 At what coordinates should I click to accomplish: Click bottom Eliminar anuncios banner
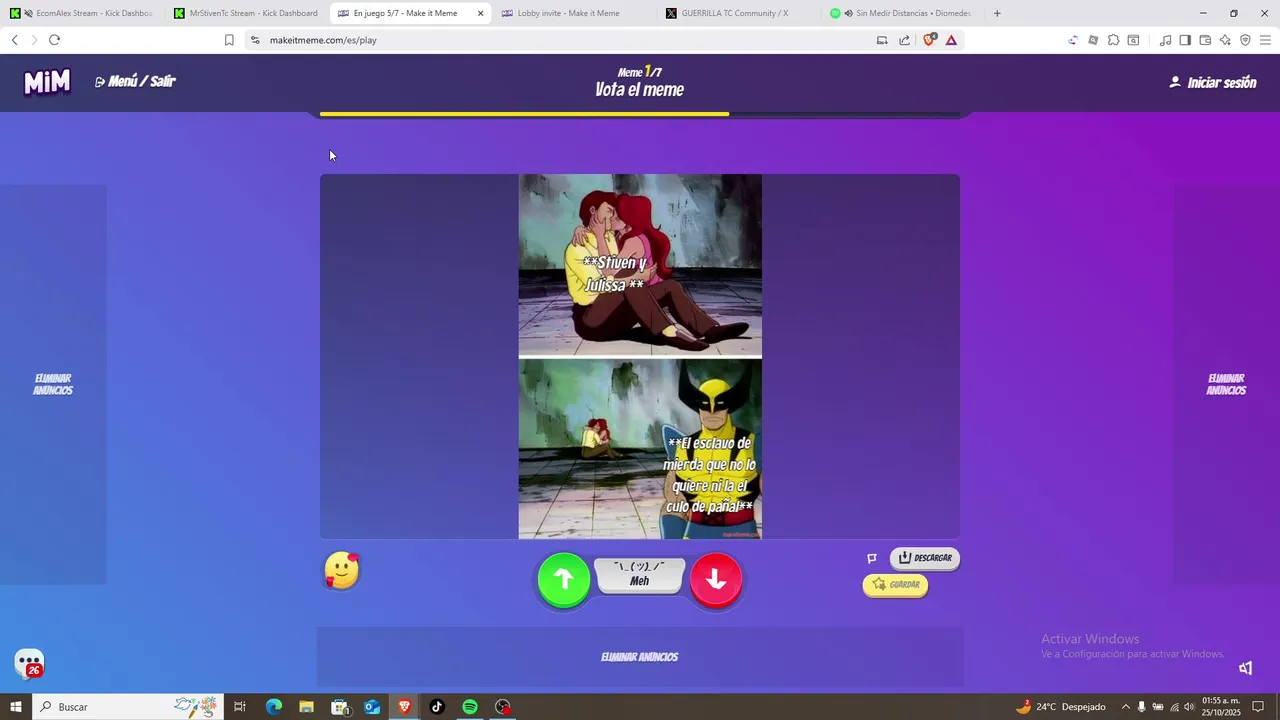click(x=640, y=657)
